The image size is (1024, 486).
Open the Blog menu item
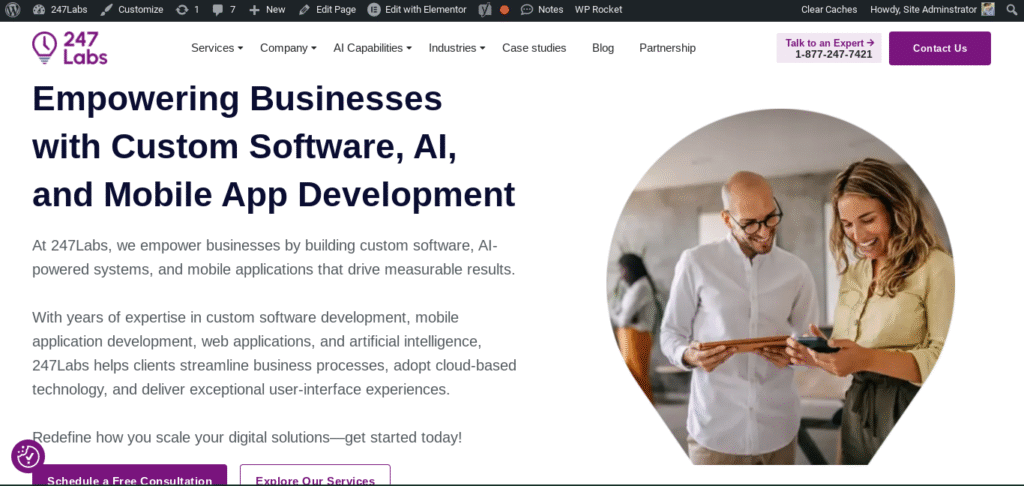click(603, 48)
